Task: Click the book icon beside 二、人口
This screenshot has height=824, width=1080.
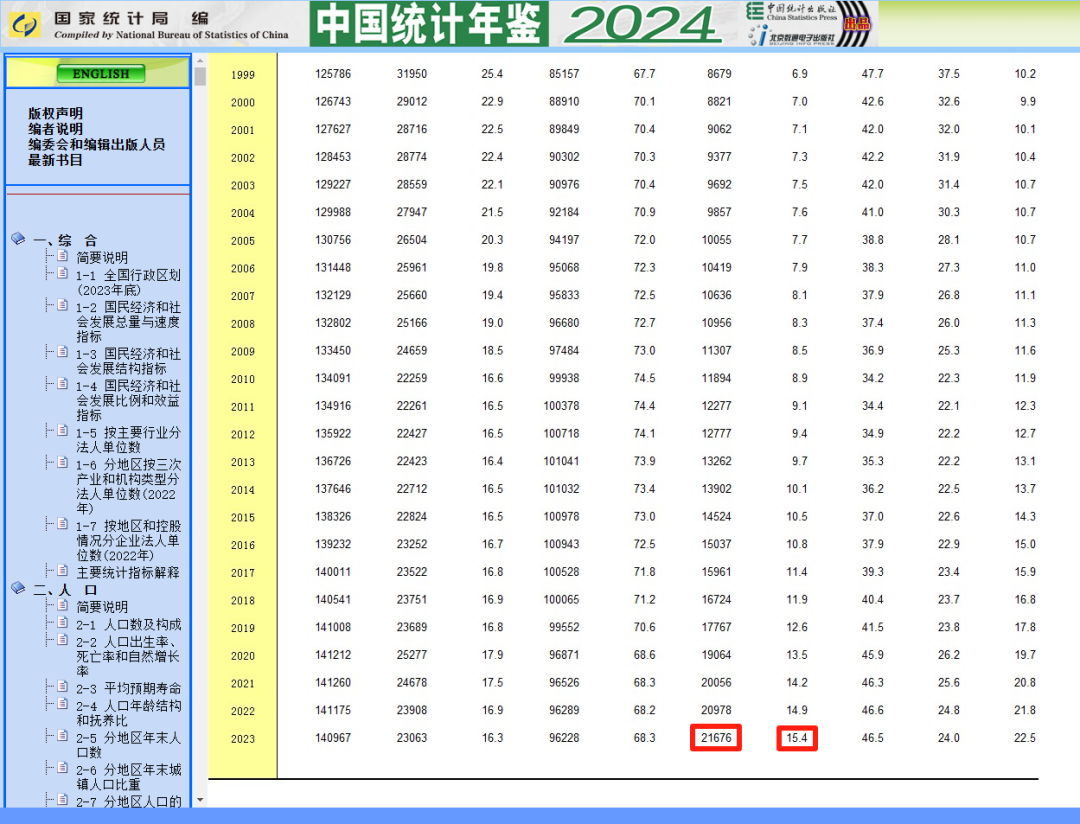Action: tap(18, 588)
